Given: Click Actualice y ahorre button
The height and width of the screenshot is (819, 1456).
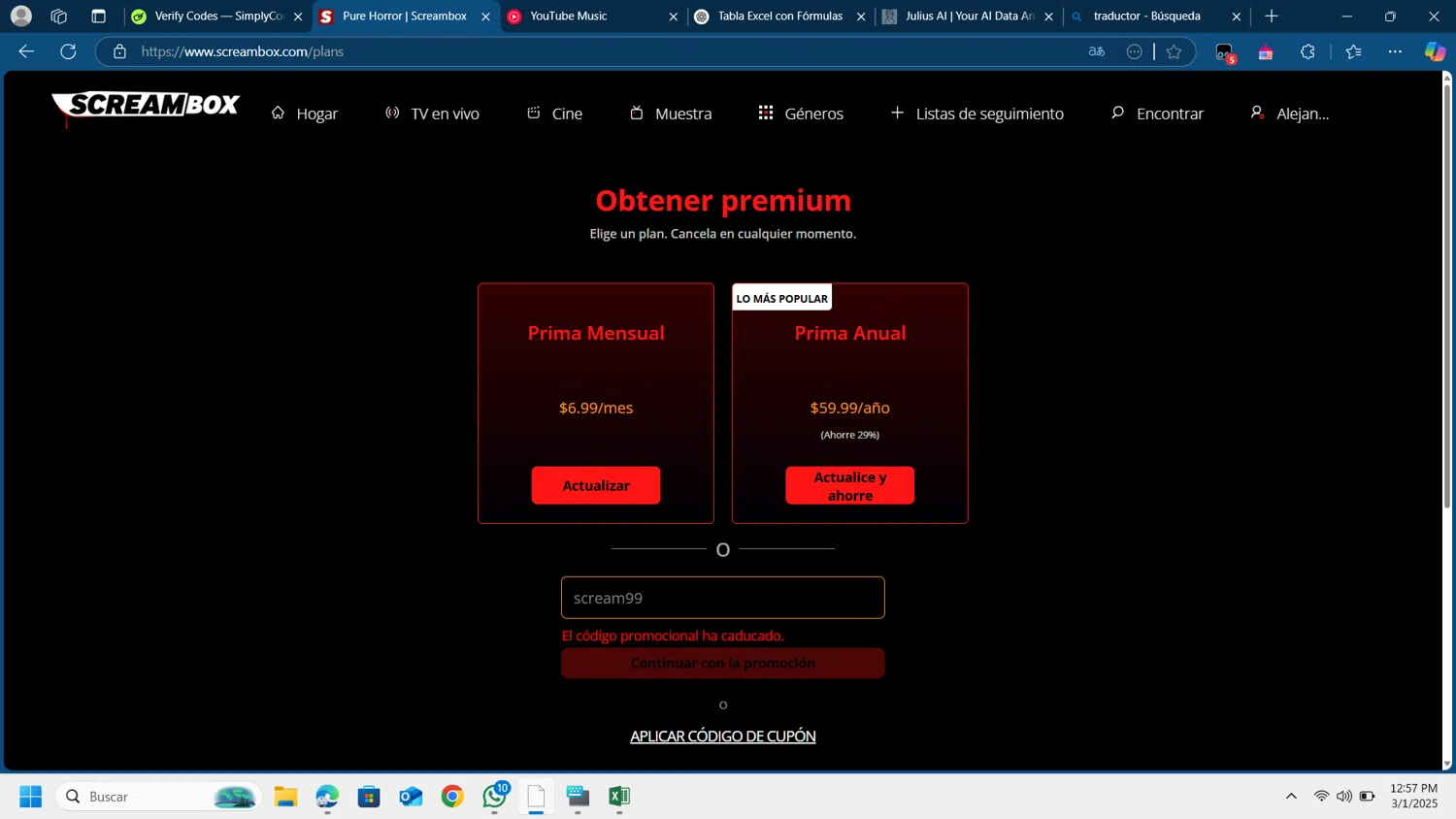Looking at the screenshot, I should point(849,485).
